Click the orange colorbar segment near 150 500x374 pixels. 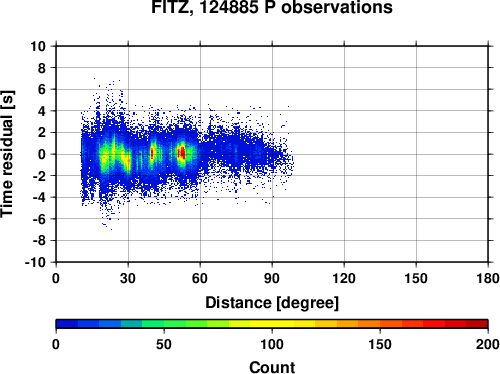[380, 324]
